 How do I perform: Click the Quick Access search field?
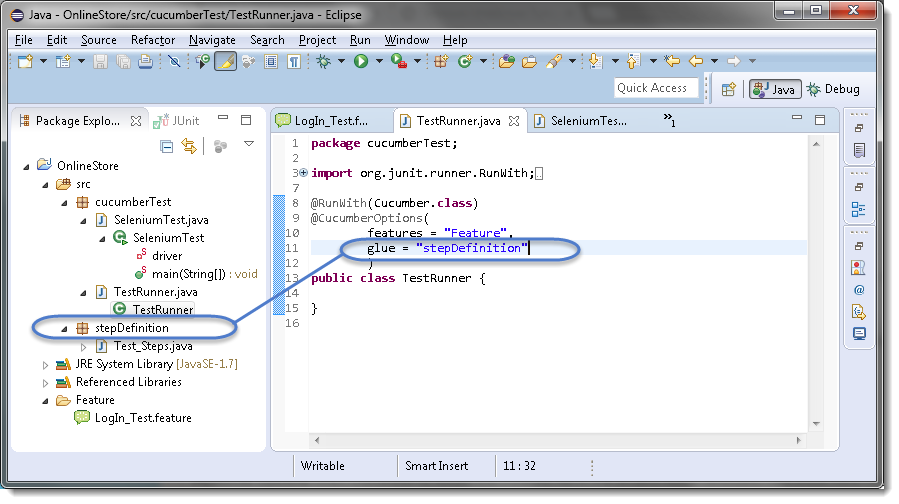click(656, 88)
